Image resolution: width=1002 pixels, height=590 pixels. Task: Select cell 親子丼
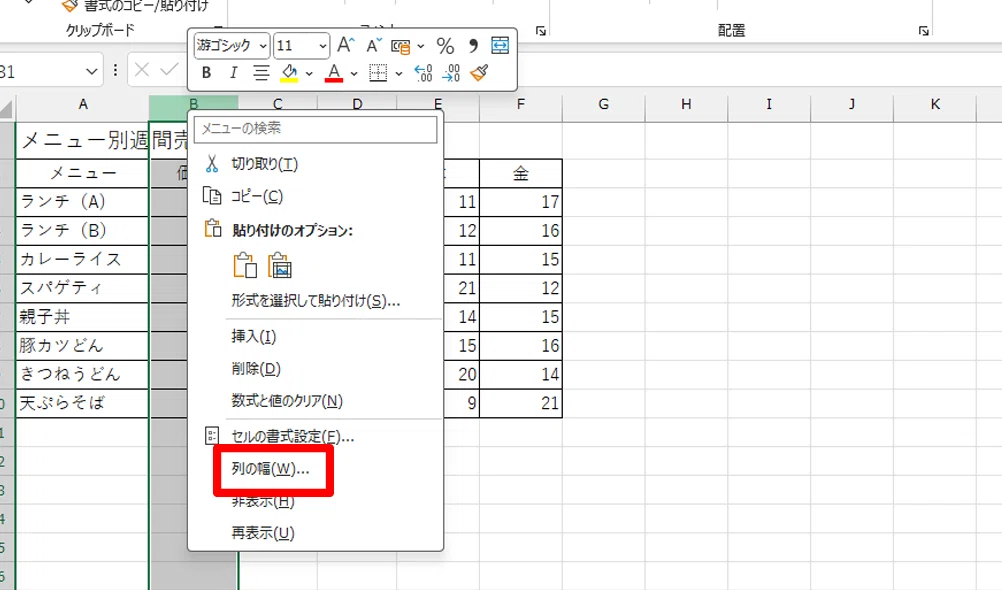(82, 317)
